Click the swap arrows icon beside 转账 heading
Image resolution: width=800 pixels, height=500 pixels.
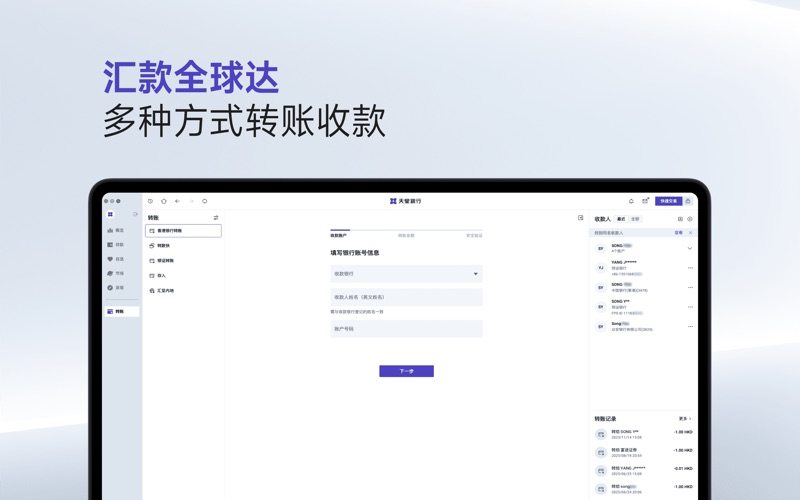tap(216, 218)
